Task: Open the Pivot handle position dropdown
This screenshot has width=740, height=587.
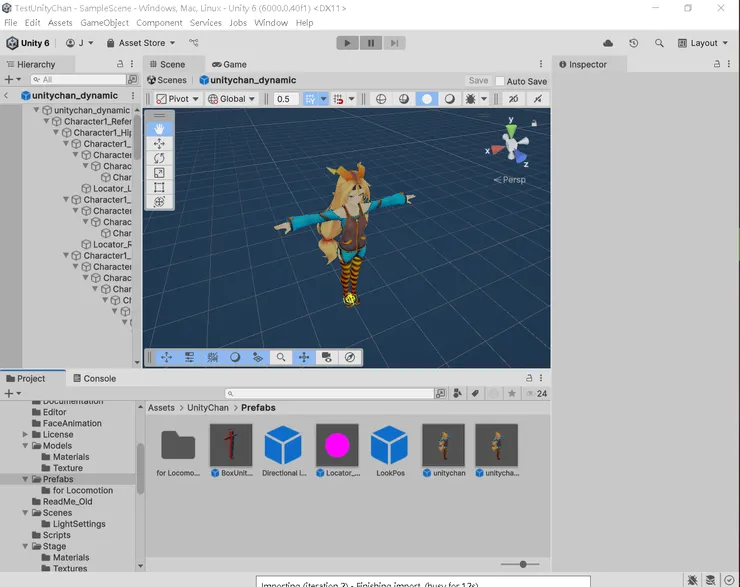Action: (178, 99)
